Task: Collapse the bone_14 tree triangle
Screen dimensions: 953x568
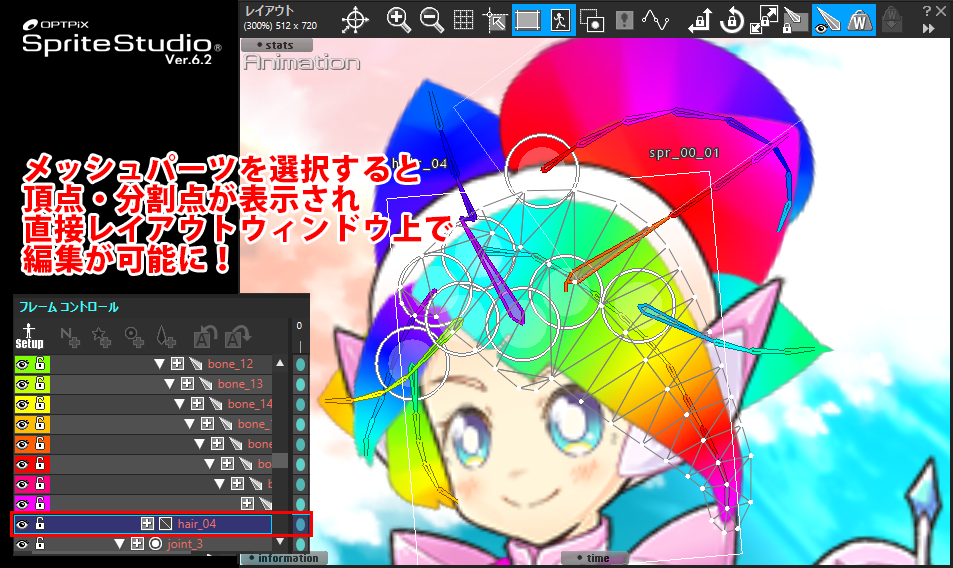Action: point(179,404)
